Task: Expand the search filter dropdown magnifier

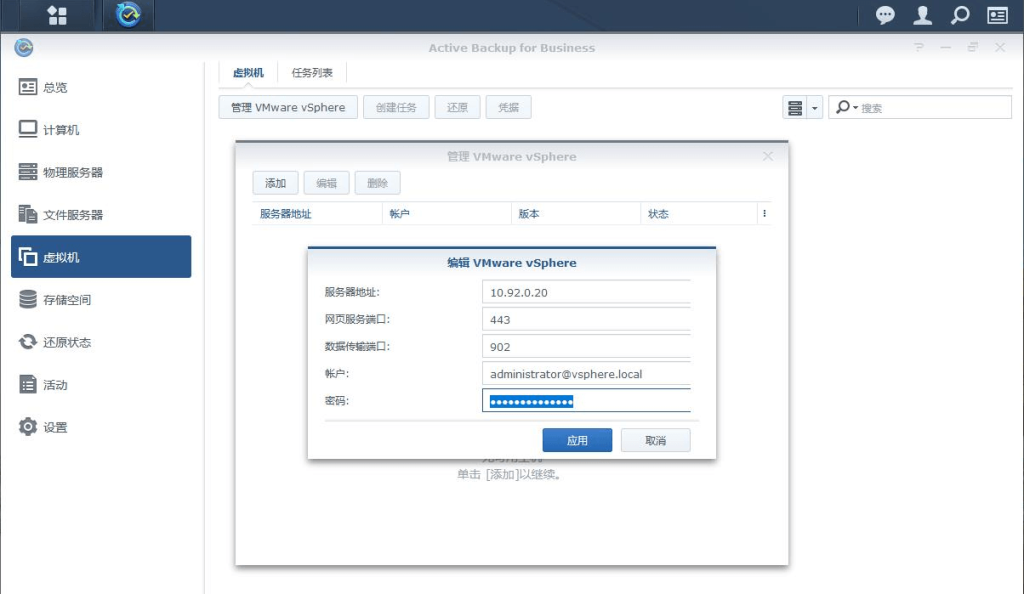Action: coord(846,107)
